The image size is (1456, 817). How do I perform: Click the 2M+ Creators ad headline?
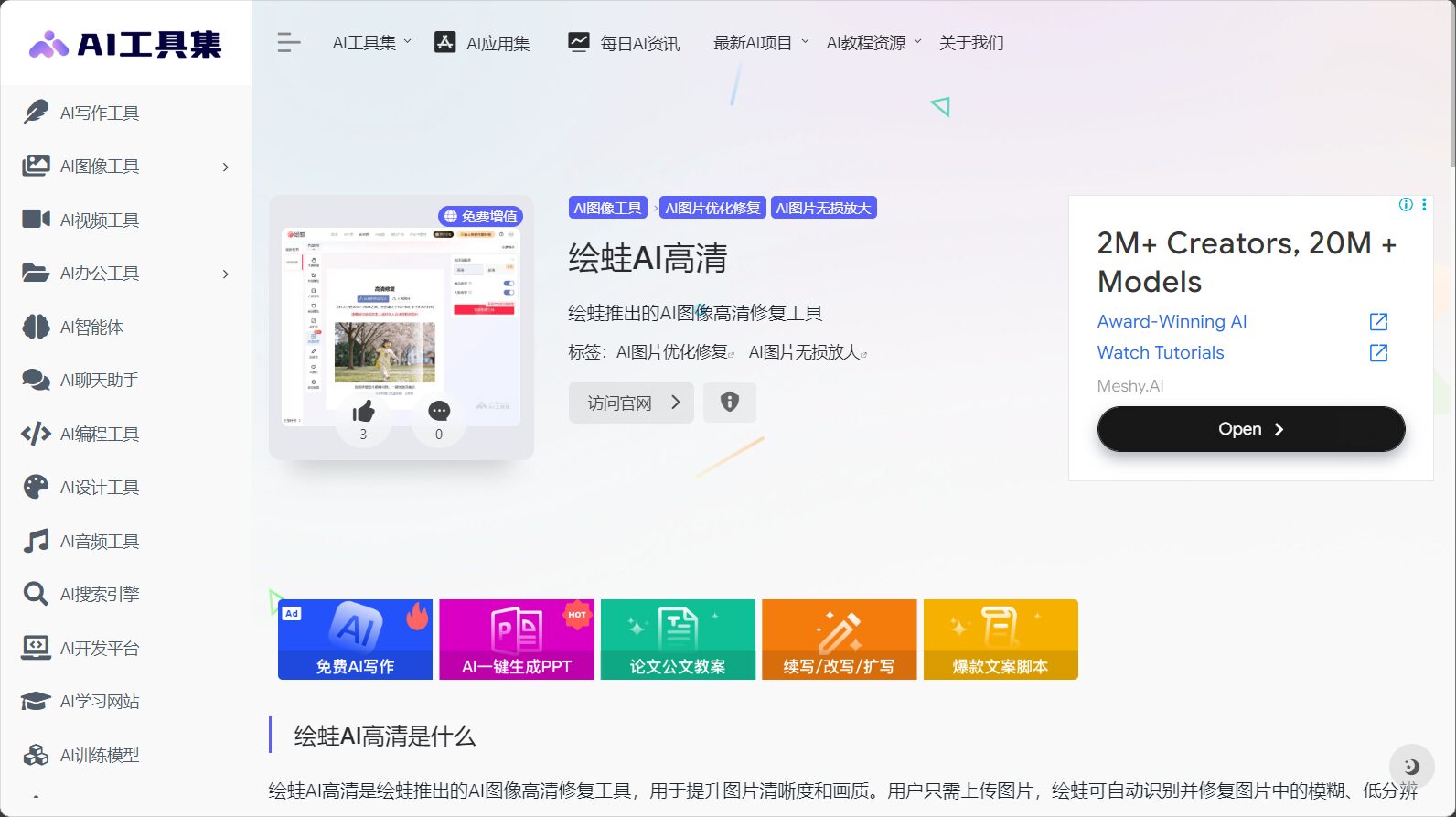tap(1247, 262)
